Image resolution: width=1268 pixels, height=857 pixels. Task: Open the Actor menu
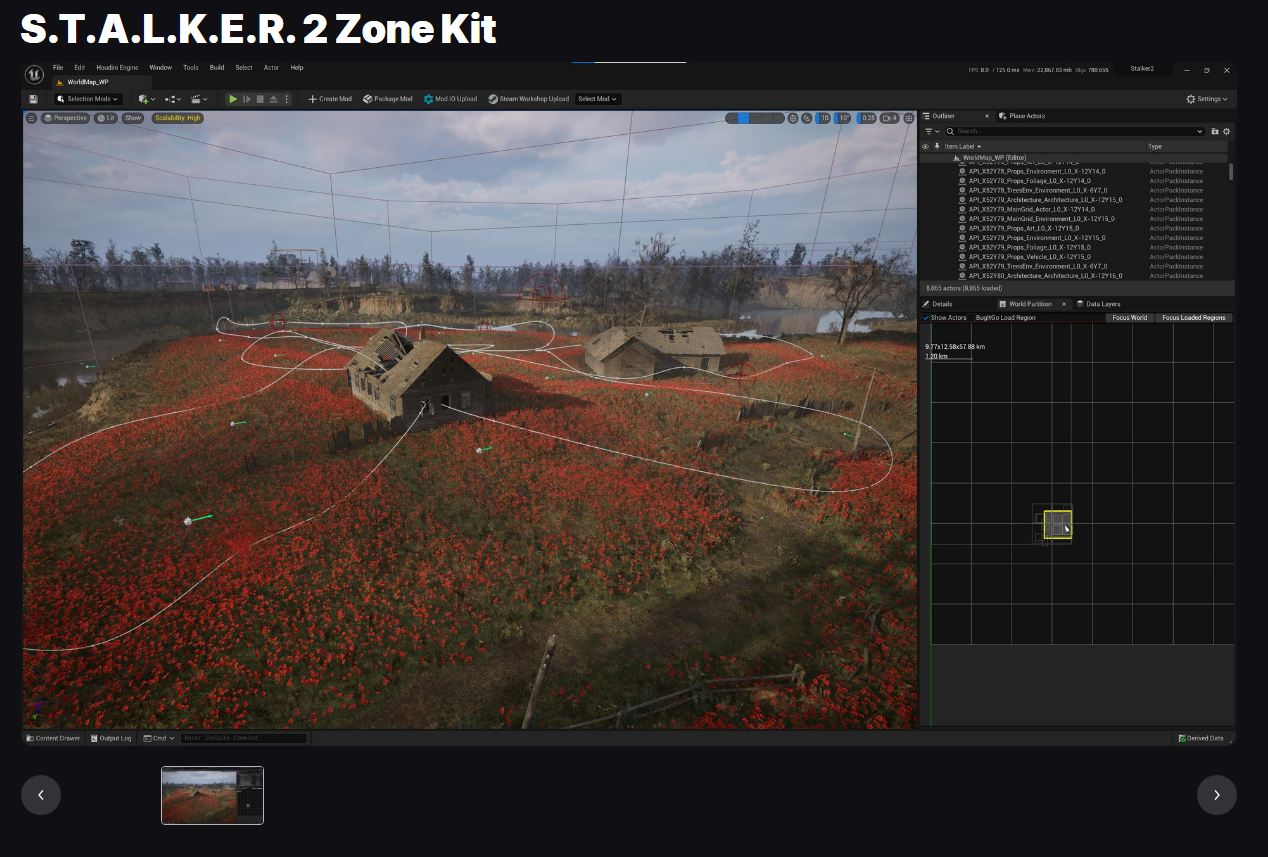tap(271, 68)
